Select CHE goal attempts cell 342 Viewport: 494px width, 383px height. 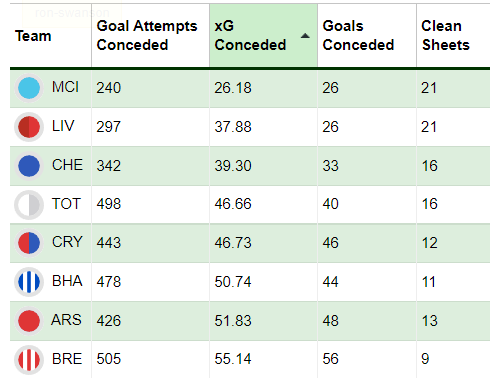[x=109, y=166]
